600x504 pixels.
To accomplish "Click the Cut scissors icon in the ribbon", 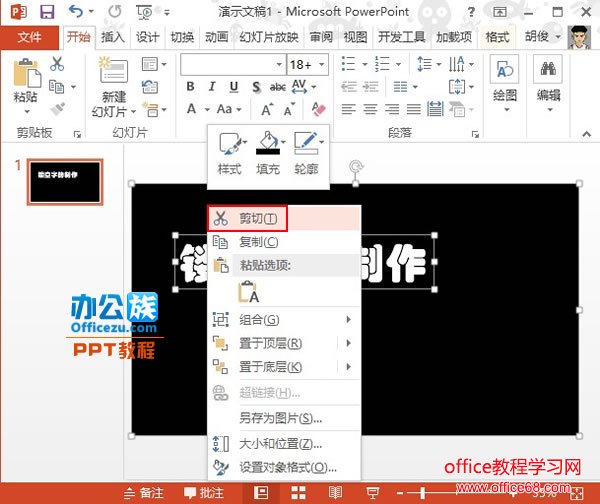I will tap(57, 64).
